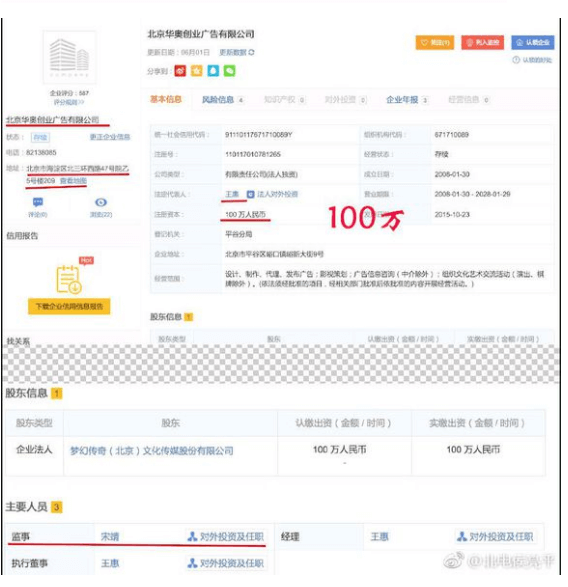Open 对外投资及任职 for 经理 王惠
The height and width of the screenshot is (587, 568).
[495, 536]
